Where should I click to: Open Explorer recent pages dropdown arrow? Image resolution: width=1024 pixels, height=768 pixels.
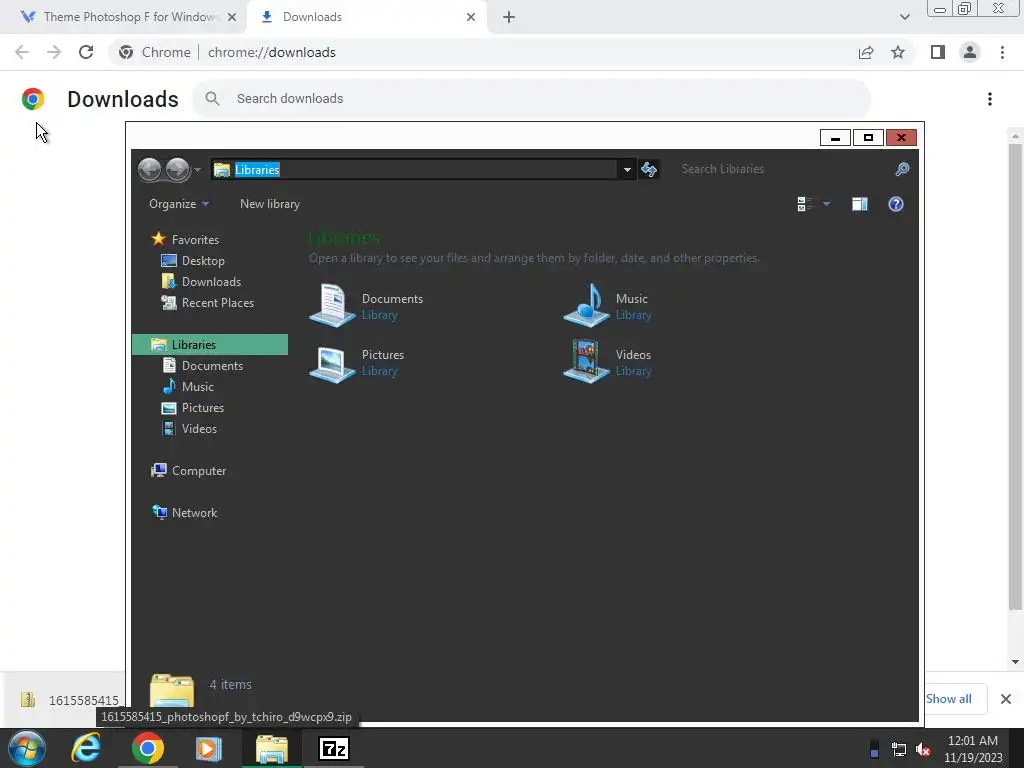coord(197,170)
